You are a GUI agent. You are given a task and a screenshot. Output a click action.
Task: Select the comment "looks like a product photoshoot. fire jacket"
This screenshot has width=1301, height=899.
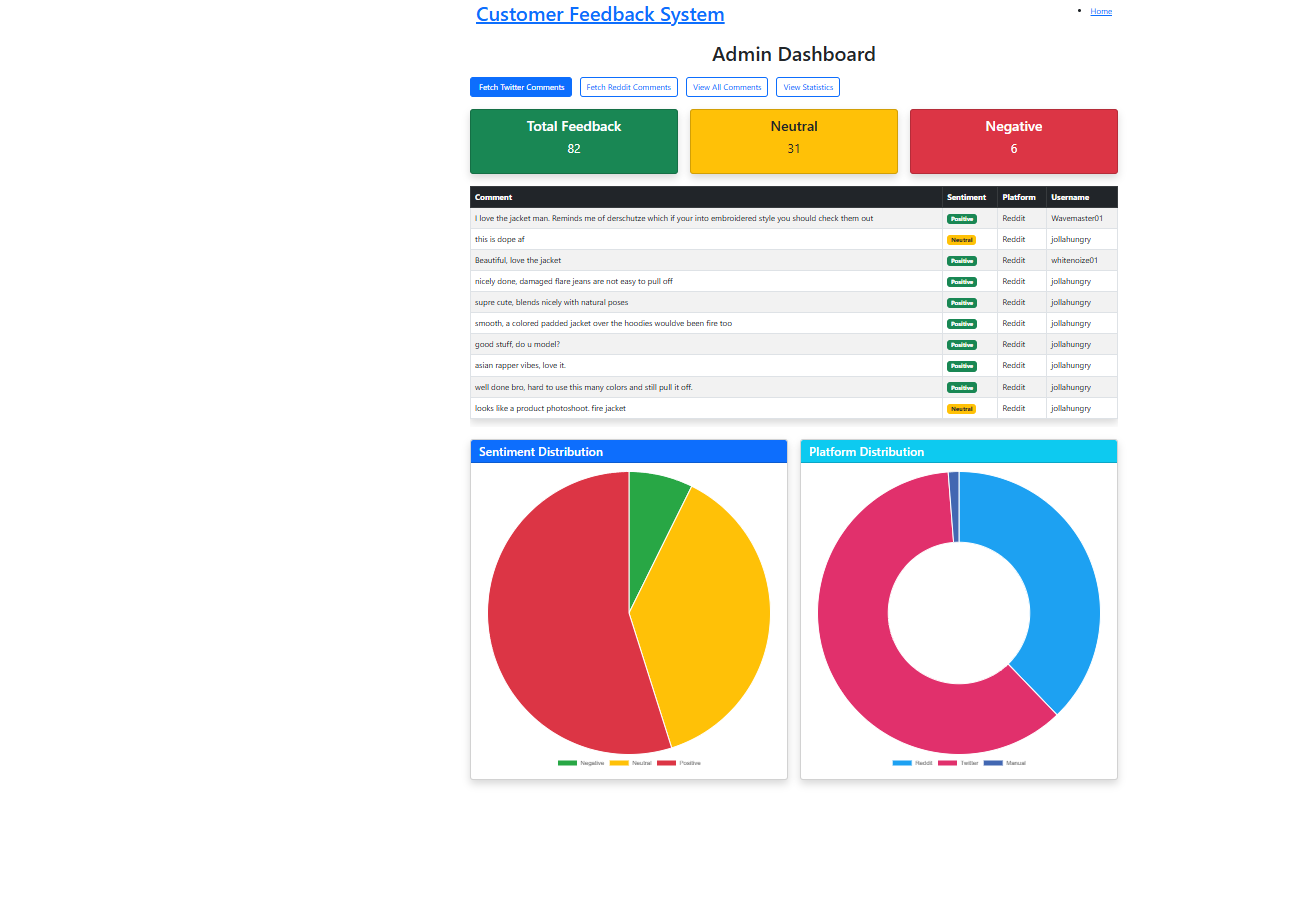550,408
